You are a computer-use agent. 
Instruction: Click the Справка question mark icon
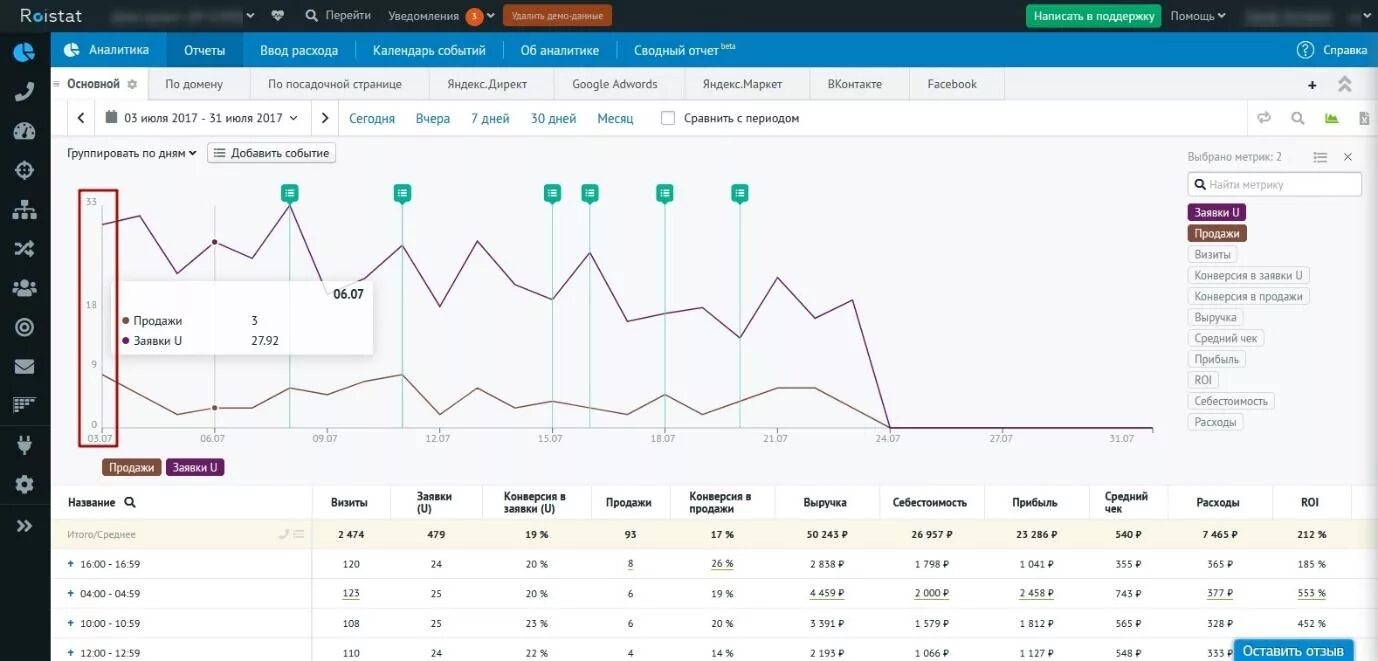[1305, 50]
